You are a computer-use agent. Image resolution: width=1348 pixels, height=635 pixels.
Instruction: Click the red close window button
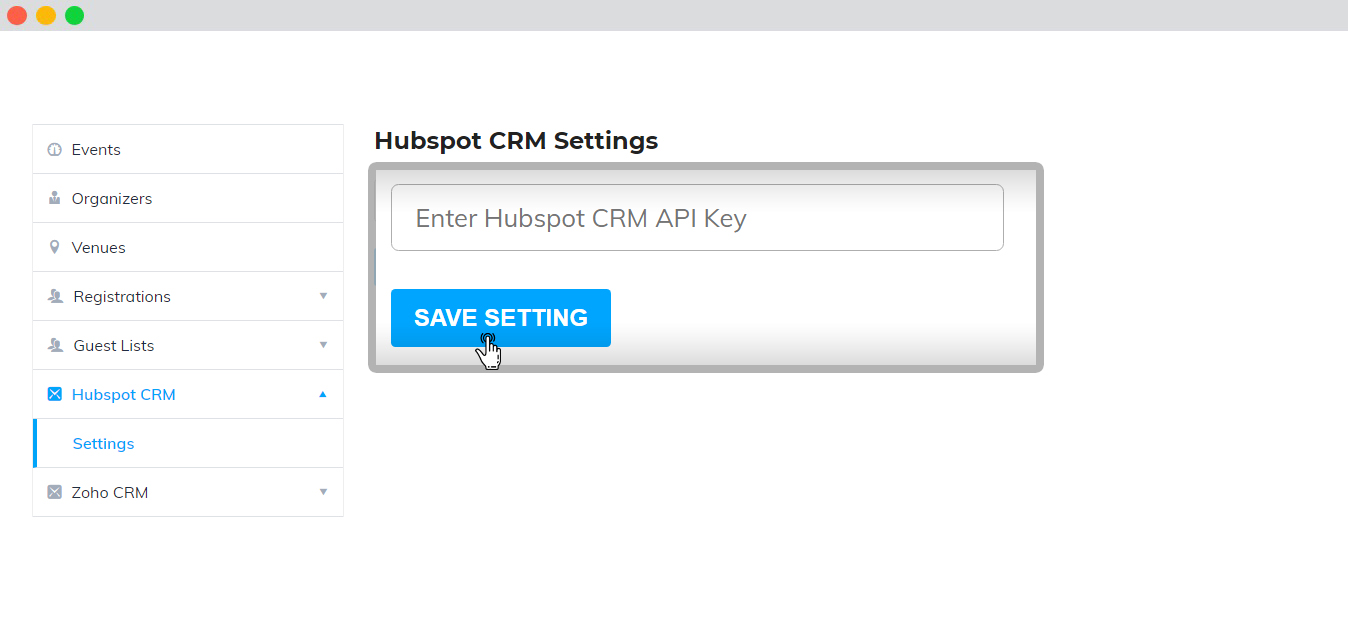click(x=17, y=15)
